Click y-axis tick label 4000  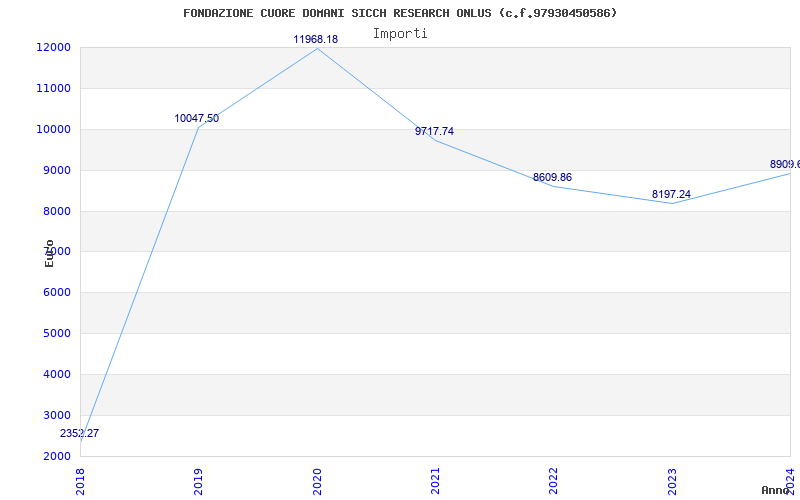tap(56, 374)
